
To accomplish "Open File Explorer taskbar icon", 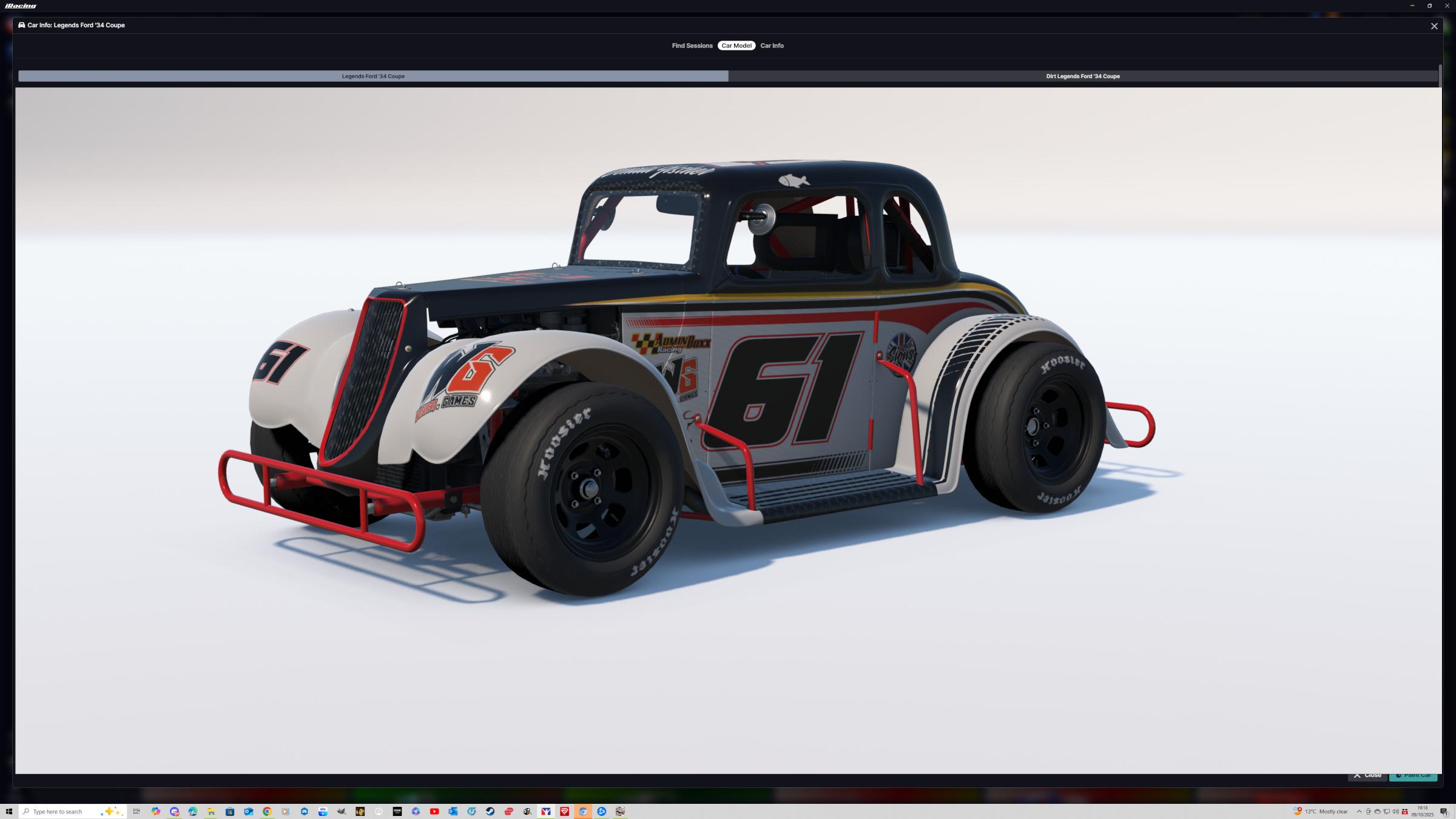I will [x=211, y=812].
